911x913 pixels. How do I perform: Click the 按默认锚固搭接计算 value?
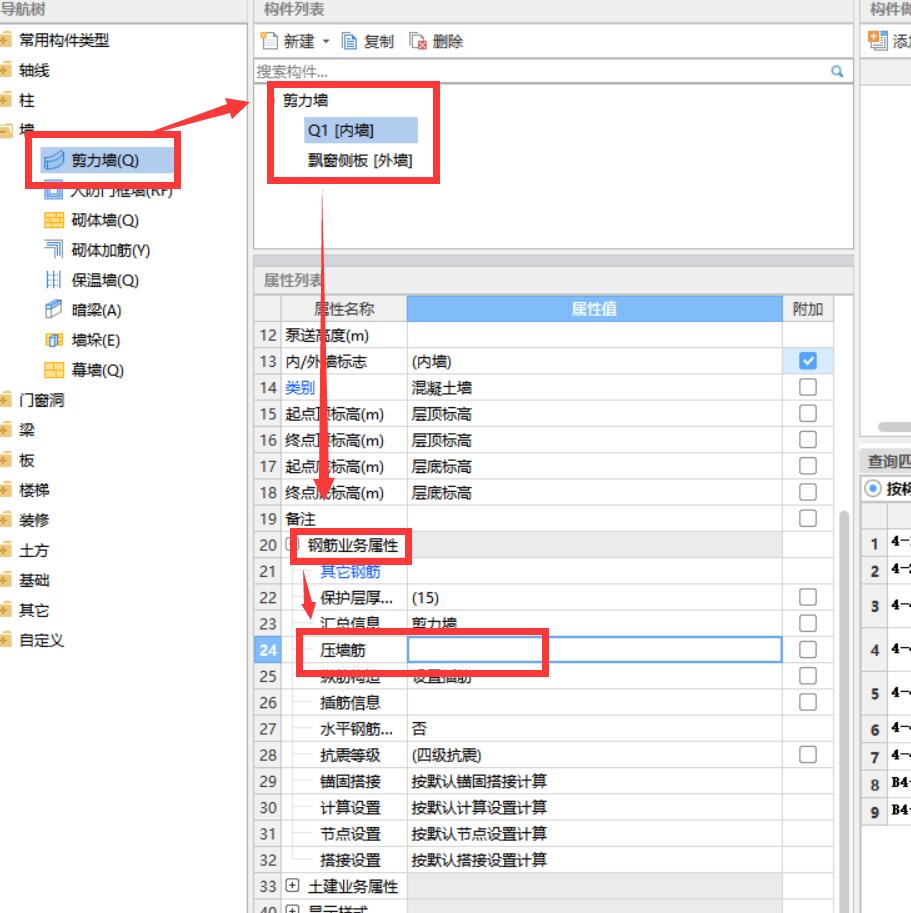point(479,781)
